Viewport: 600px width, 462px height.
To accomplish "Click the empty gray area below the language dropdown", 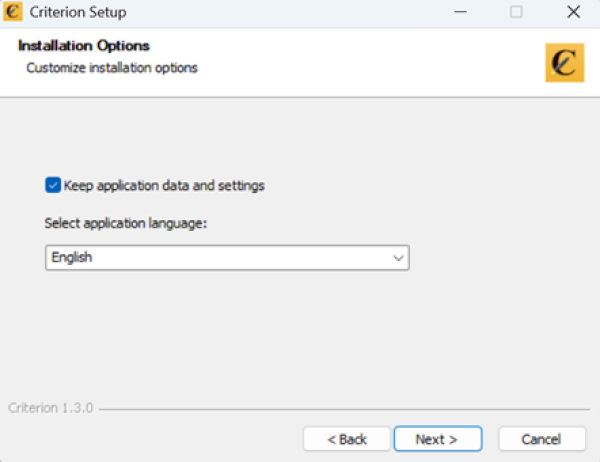I will coord(300,330).
